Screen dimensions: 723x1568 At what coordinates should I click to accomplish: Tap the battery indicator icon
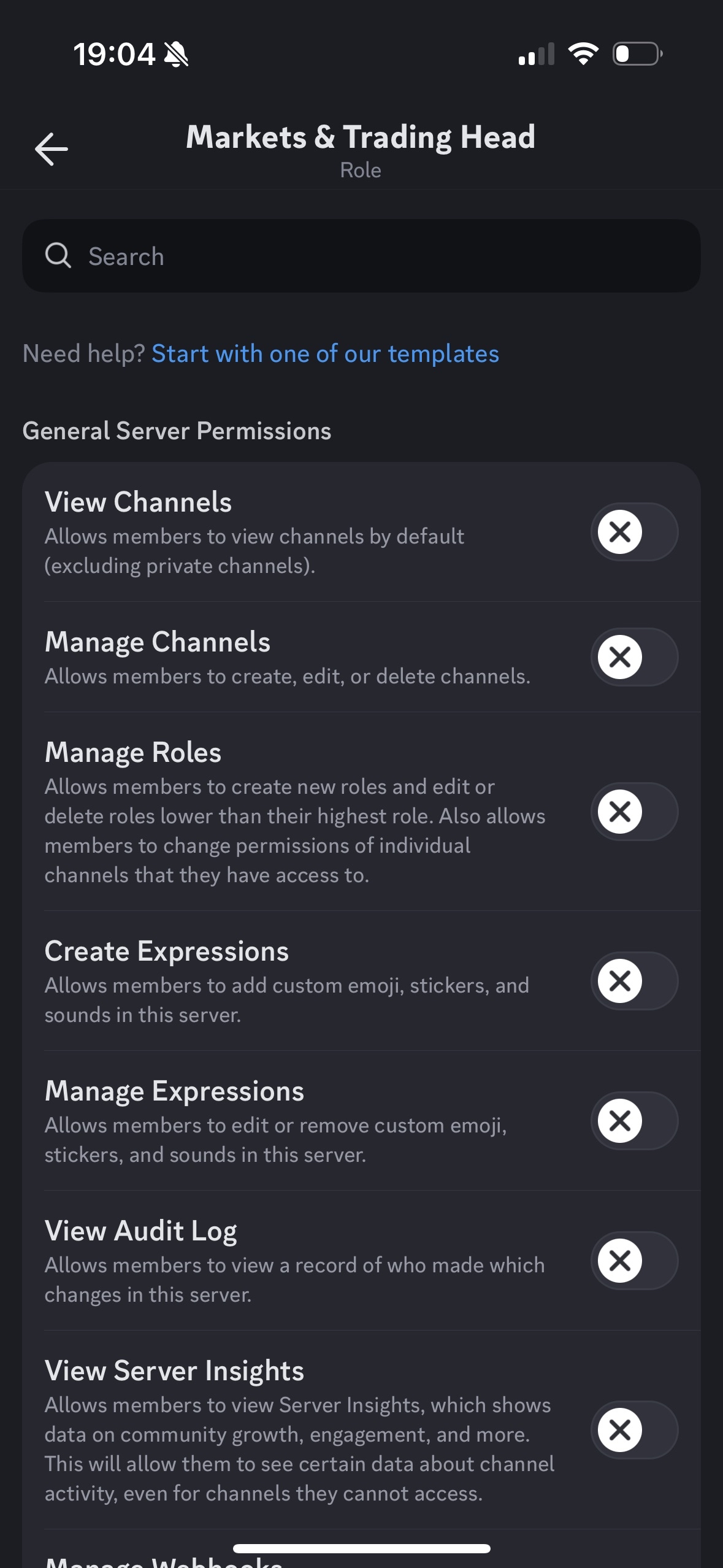(637, 54)
